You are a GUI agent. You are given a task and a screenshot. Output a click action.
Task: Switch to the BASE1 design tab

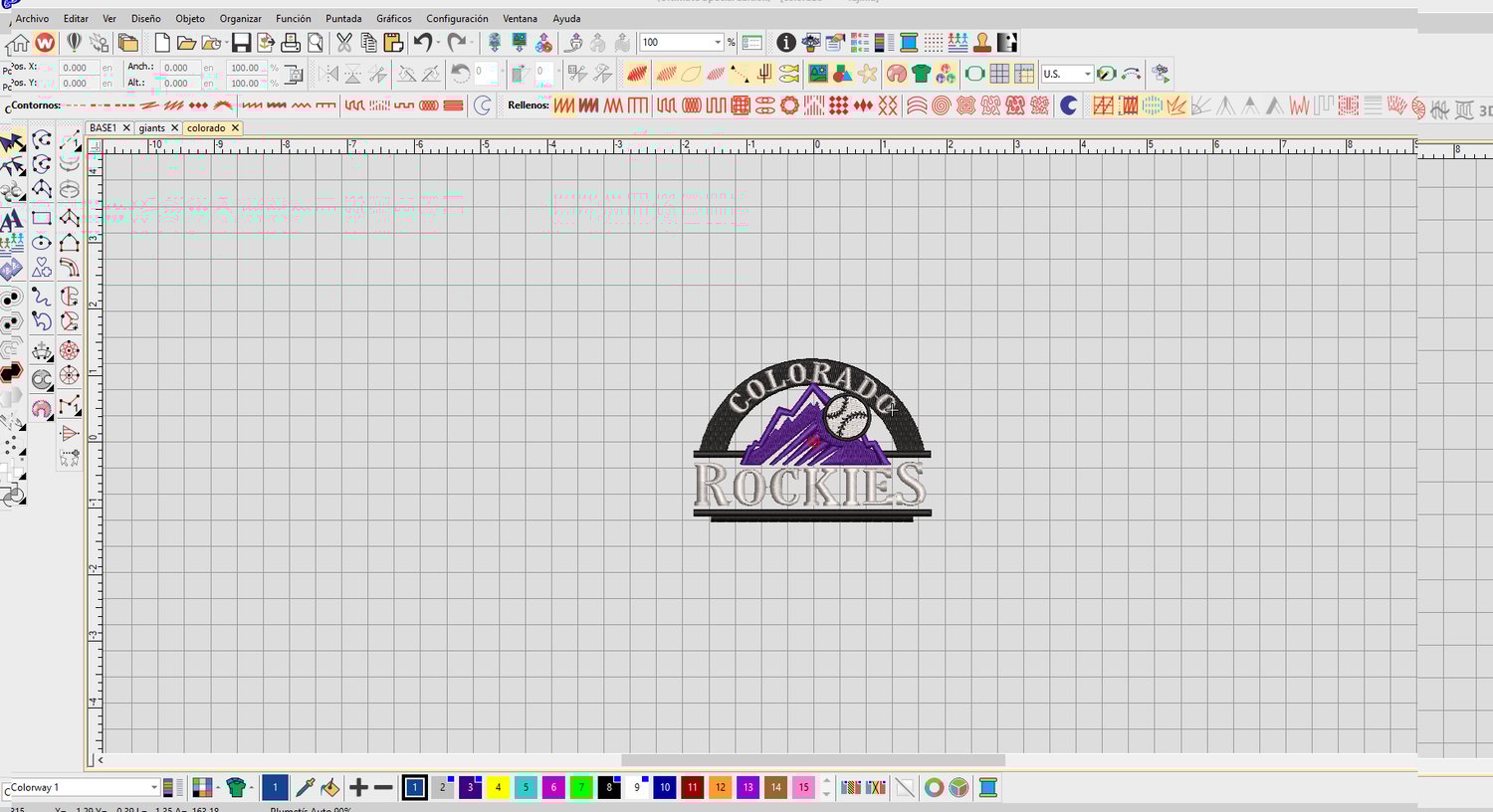coord(103,127)
